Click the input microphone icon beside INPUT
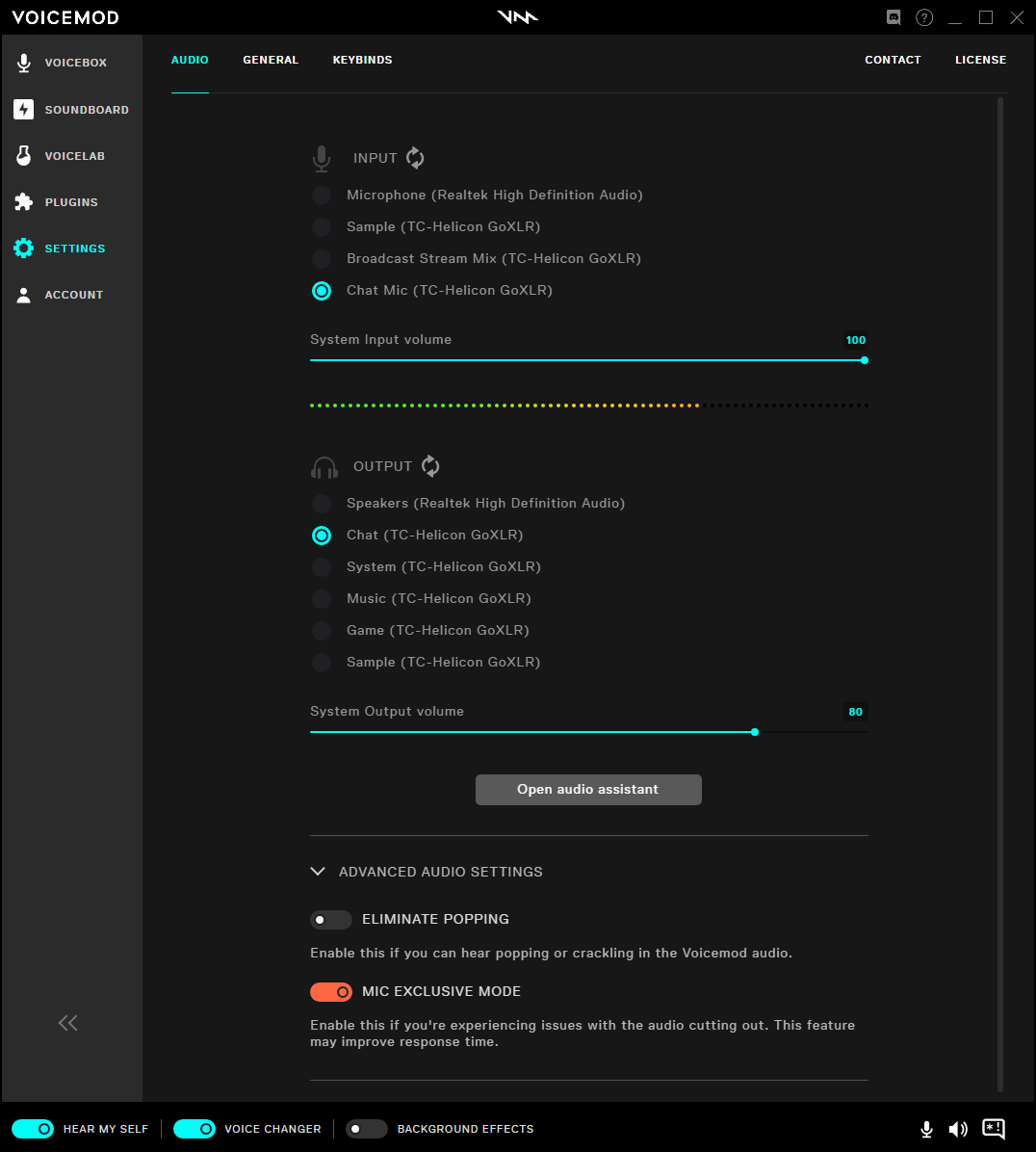The height and width of the screenshot is (1152, 1036). (x=321, y=159)
